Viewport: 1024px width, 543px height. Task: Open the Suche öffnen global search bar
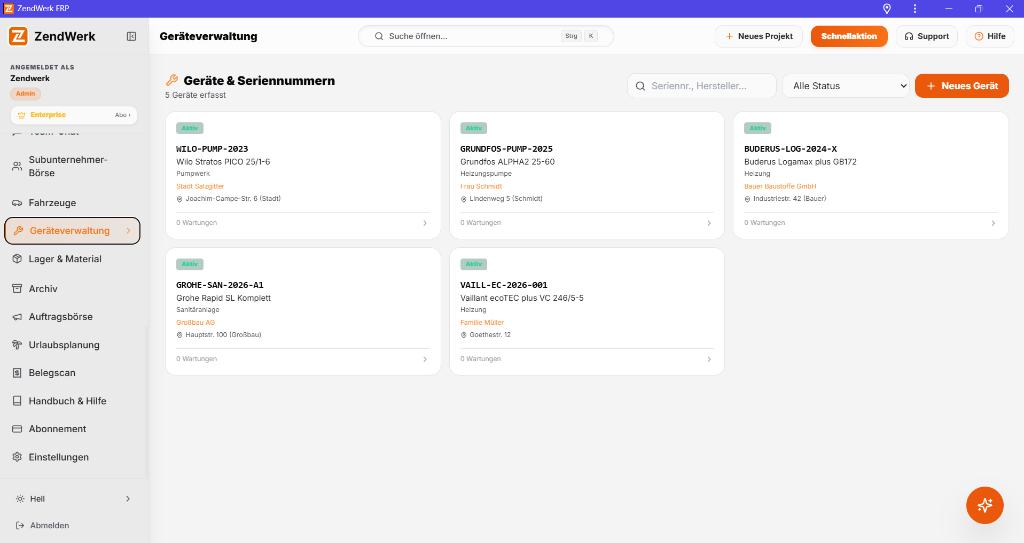[x=486, y=37]
